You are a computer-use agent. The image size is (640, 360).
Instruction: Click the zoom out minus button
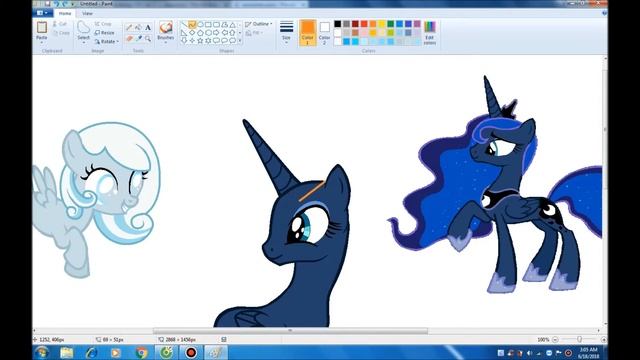[x=555, y=340]
